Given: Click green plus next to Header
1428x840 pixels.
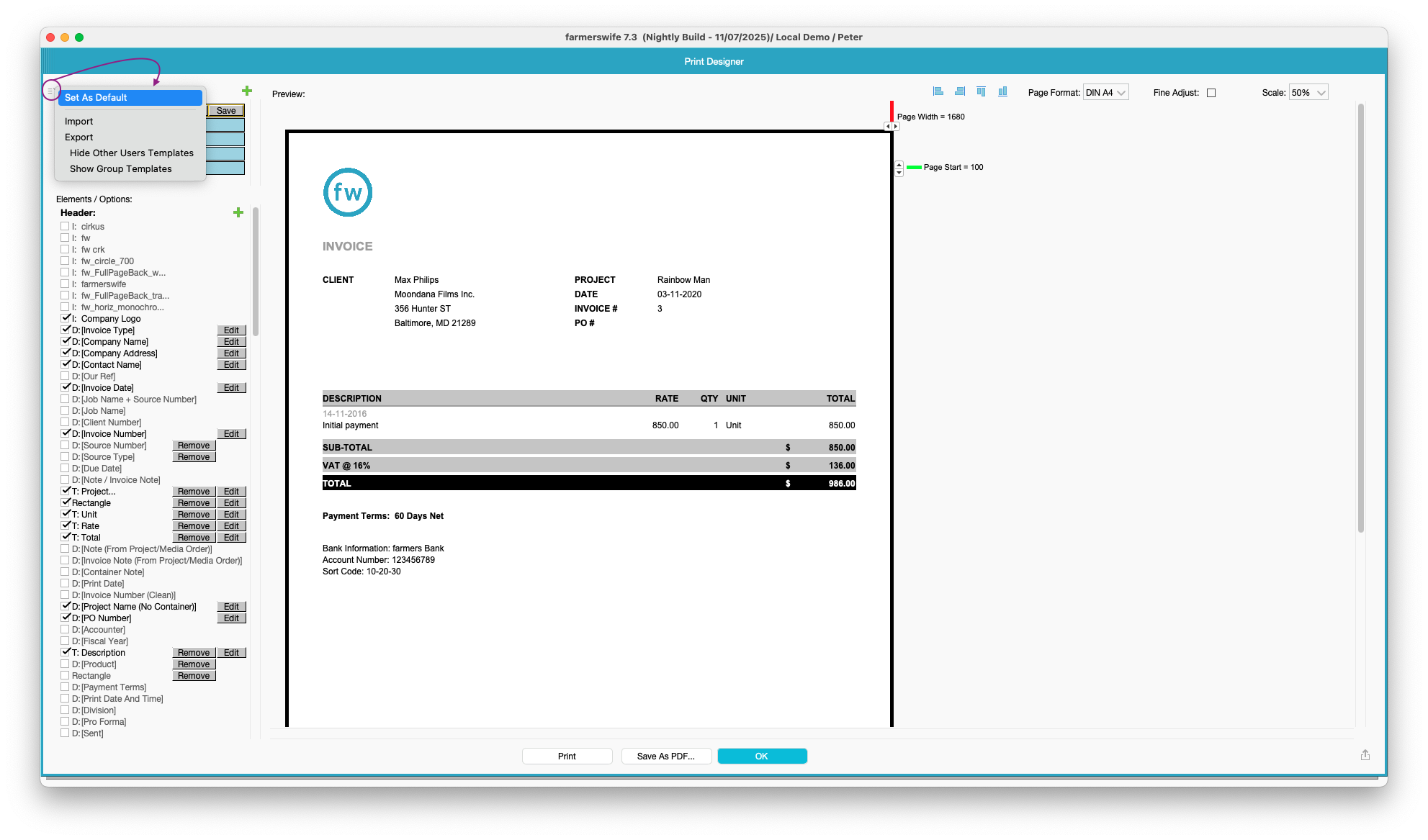Looking at the screenshot, I should pyautogui.click(x=238, y=212).
